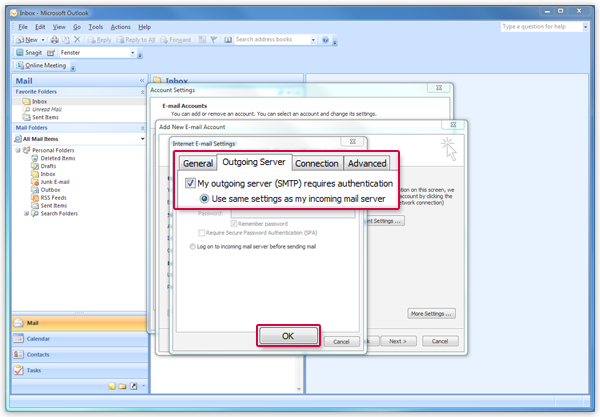600x417 pixels.
Task: Click the Forward toolbar button
Action: click(x=176, y=40)
